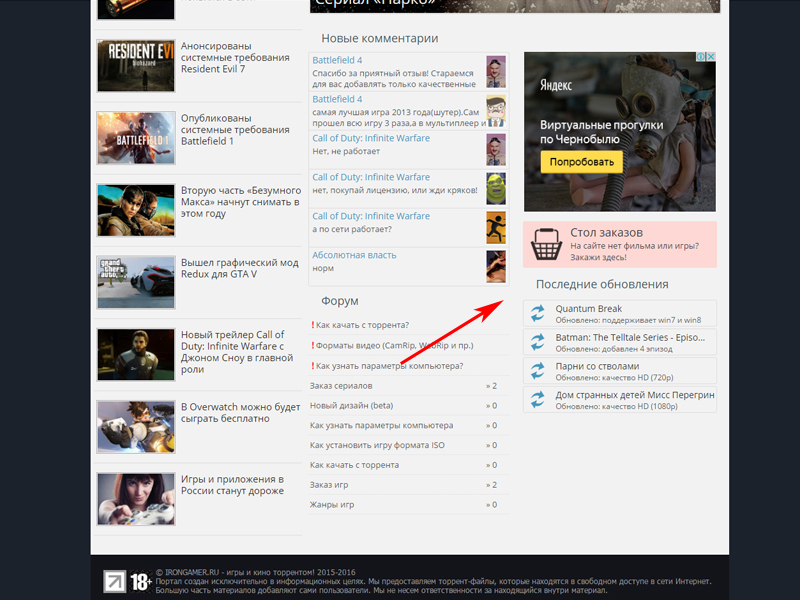The width and height of the screenshot is (800, 600).
Task: Read 'Анонсированы системные требования Resident Evil 7' article
Action: 235,58
